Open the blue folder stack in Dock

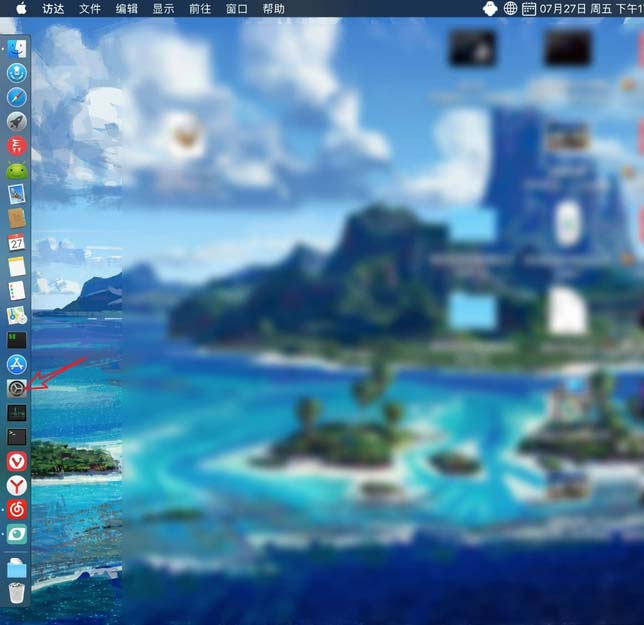click(17, 568)
